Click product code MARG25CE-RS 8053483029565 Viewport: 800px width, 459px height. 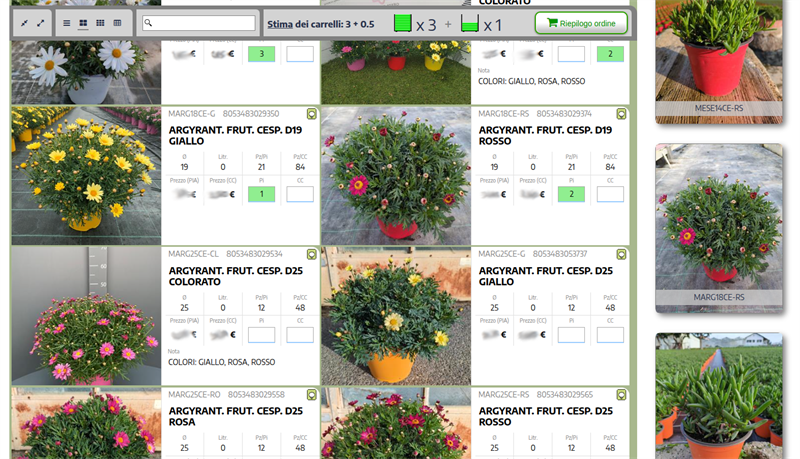click(535, 395)
